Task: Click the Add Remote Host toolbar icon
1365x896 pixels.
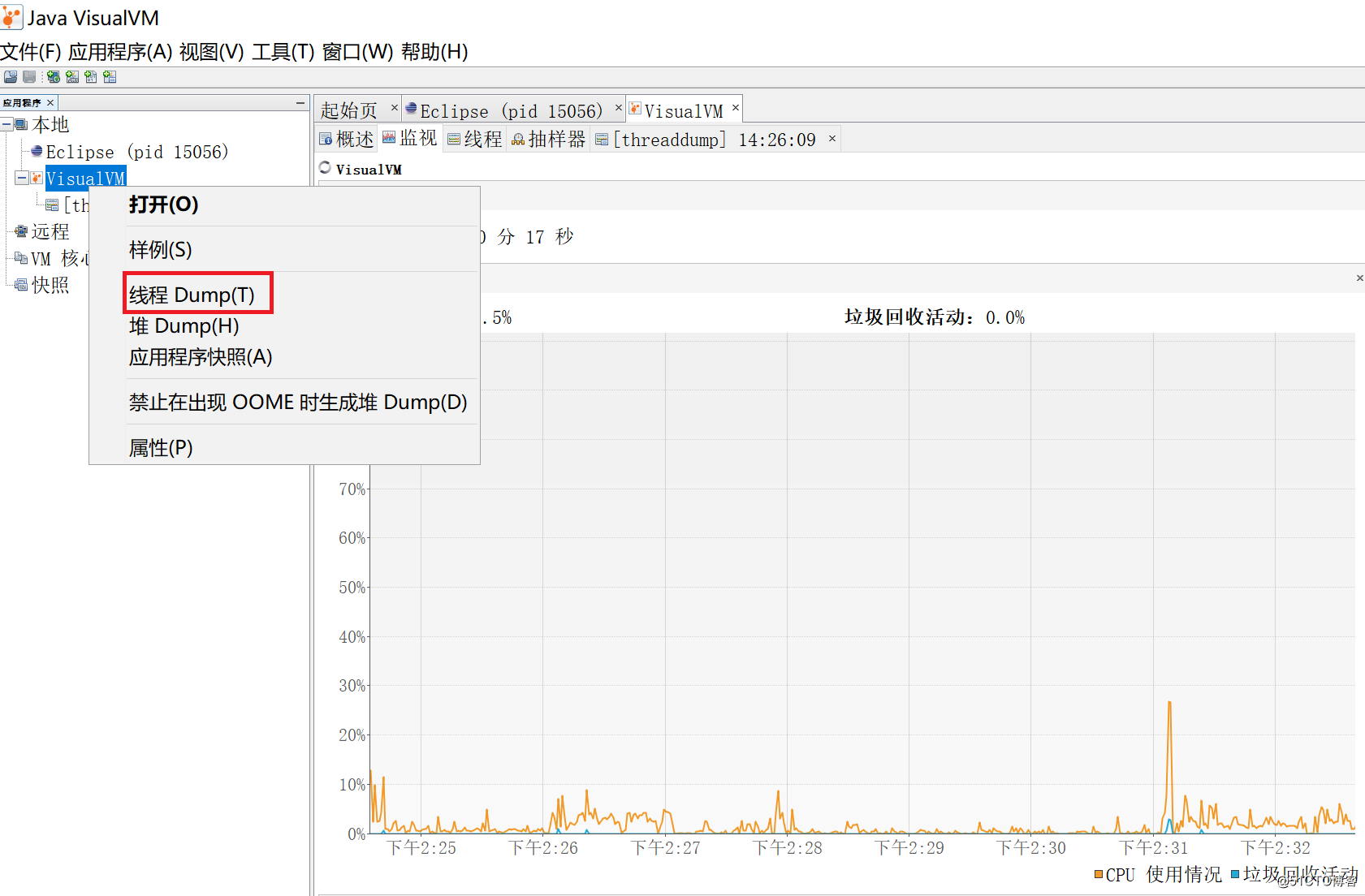Action: pyautogui.click(x=54, y=77)
